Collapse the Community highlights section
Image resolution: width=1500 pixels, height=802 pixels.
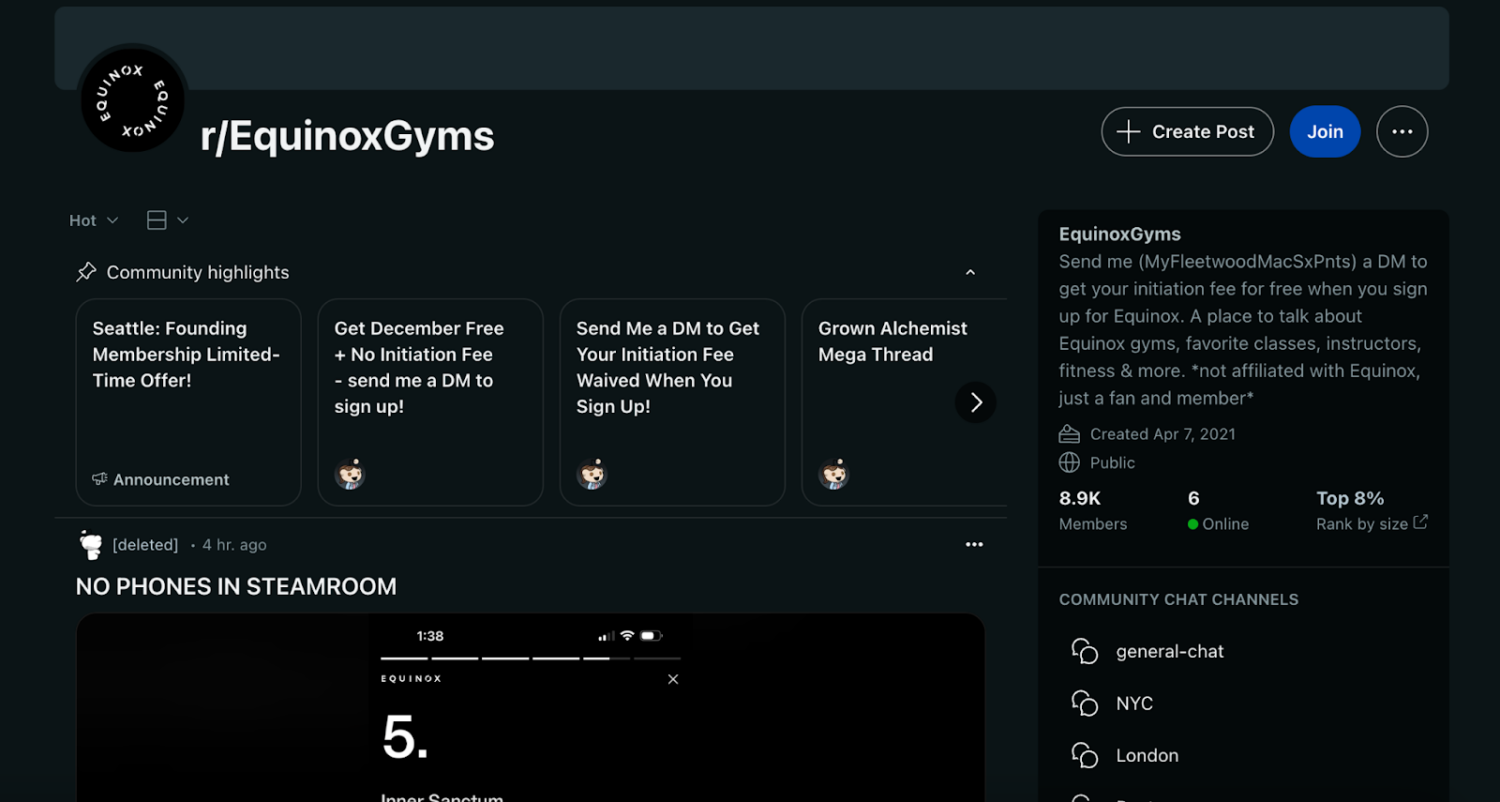click(970, 272)
